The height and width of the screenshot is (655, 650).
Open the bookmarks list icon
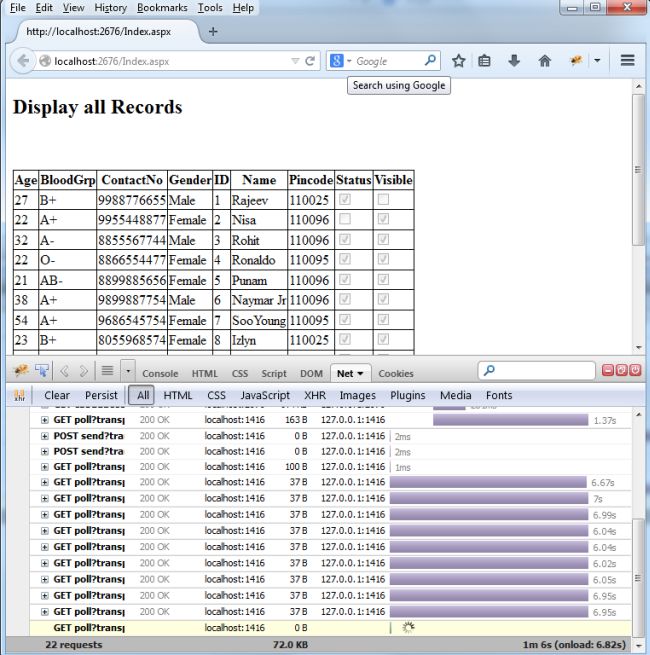[485, 61]
